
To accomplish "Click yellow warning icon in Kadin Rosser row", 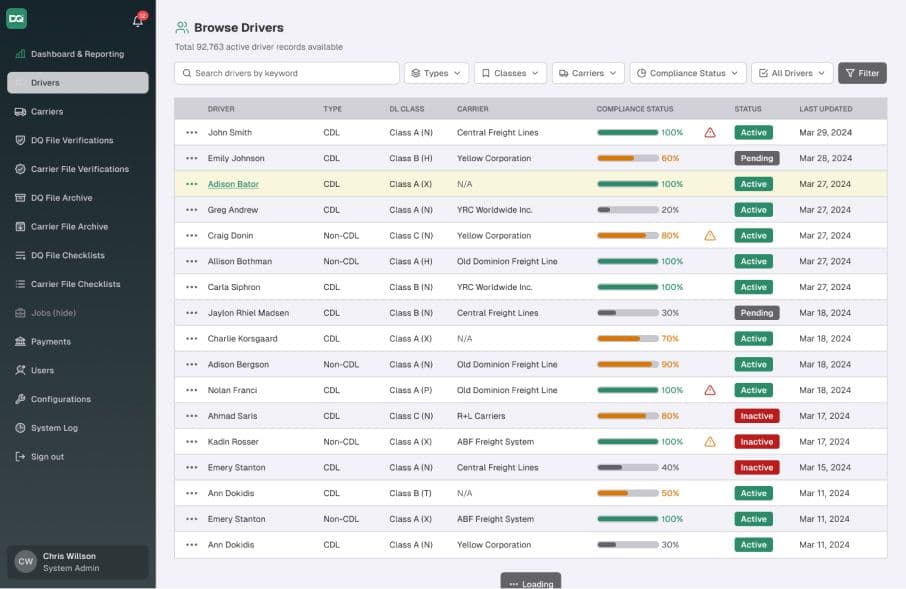I will [710, 442].
